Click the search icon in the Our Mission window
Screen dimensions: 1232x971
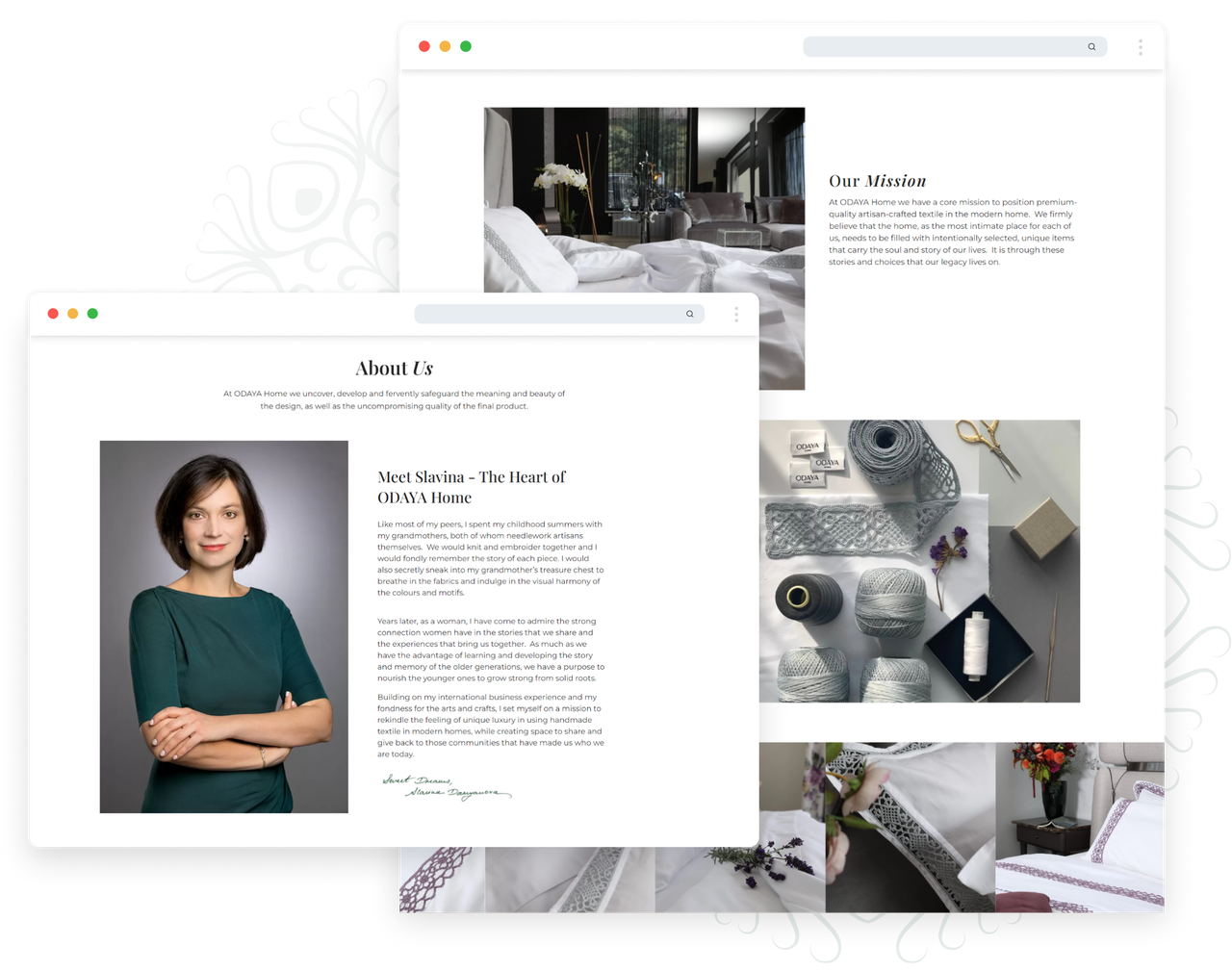pyautogui.click(x=1091, y=46)
